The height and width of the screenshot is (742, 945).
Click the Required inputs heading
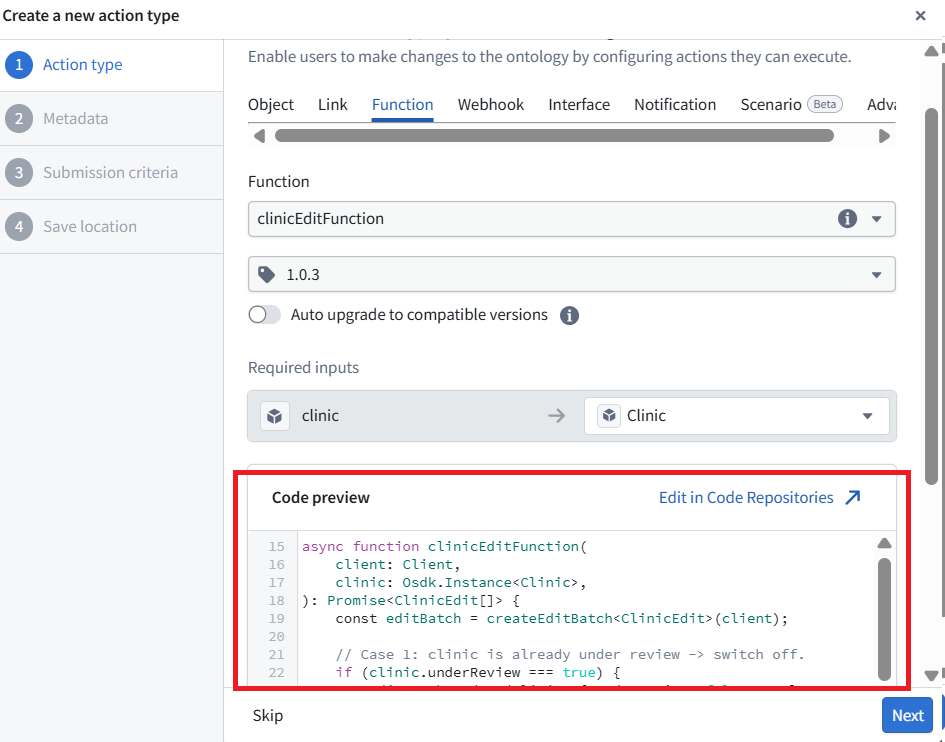pos(303,368)
